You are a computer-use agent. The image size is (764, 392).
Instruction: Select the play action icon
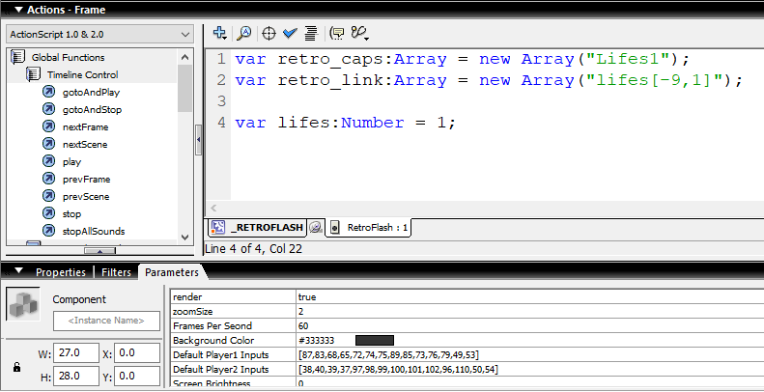click(x=48, y=161)
